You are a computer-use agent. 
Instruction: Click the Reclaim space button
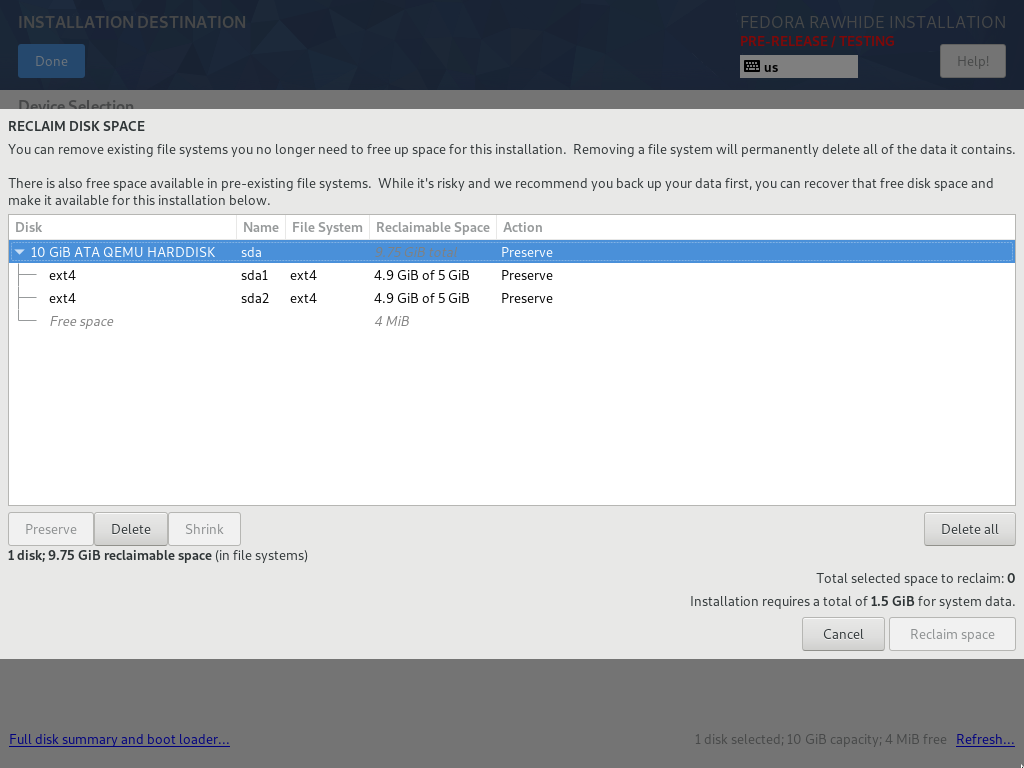(x=952, y=634)
